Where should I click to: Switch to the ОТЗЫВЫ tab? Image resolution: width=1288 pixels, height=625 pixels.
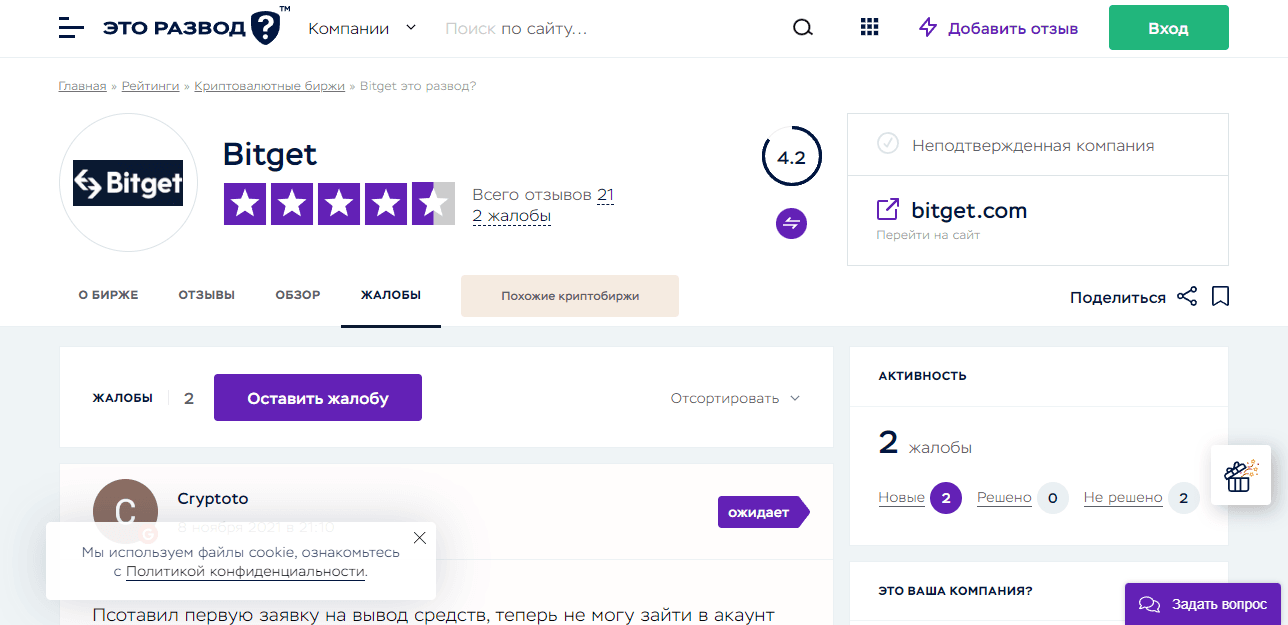point(206,296)
